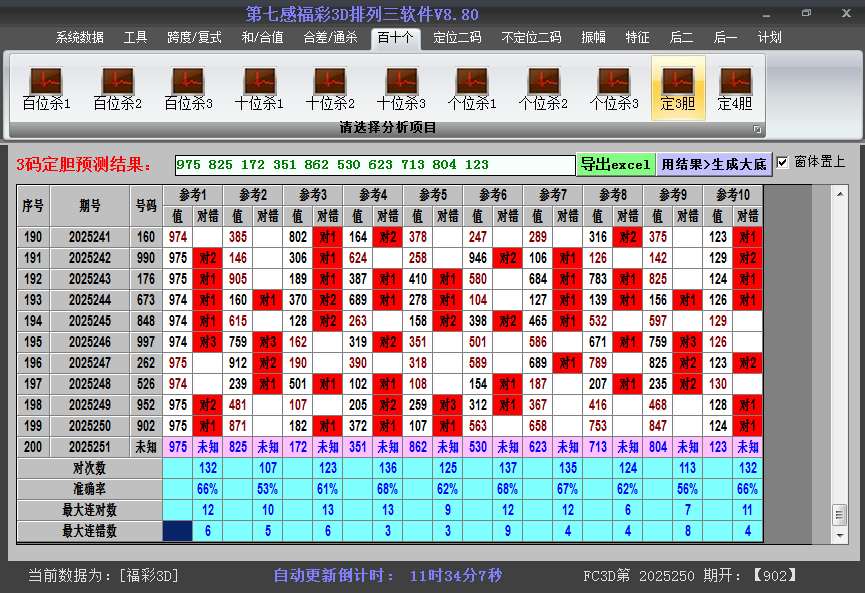The width and height of the screenshot is (865, 593).
Task: Click the dark blue selected cell in 最大连错数 row
Action: [178, 531]
